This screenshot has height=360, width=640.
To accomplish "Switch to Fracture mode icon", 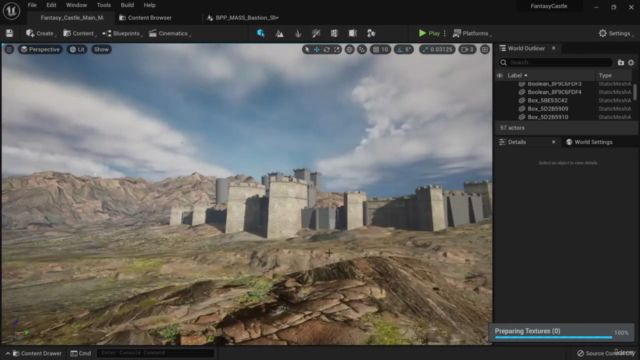I will click(353, 33).
